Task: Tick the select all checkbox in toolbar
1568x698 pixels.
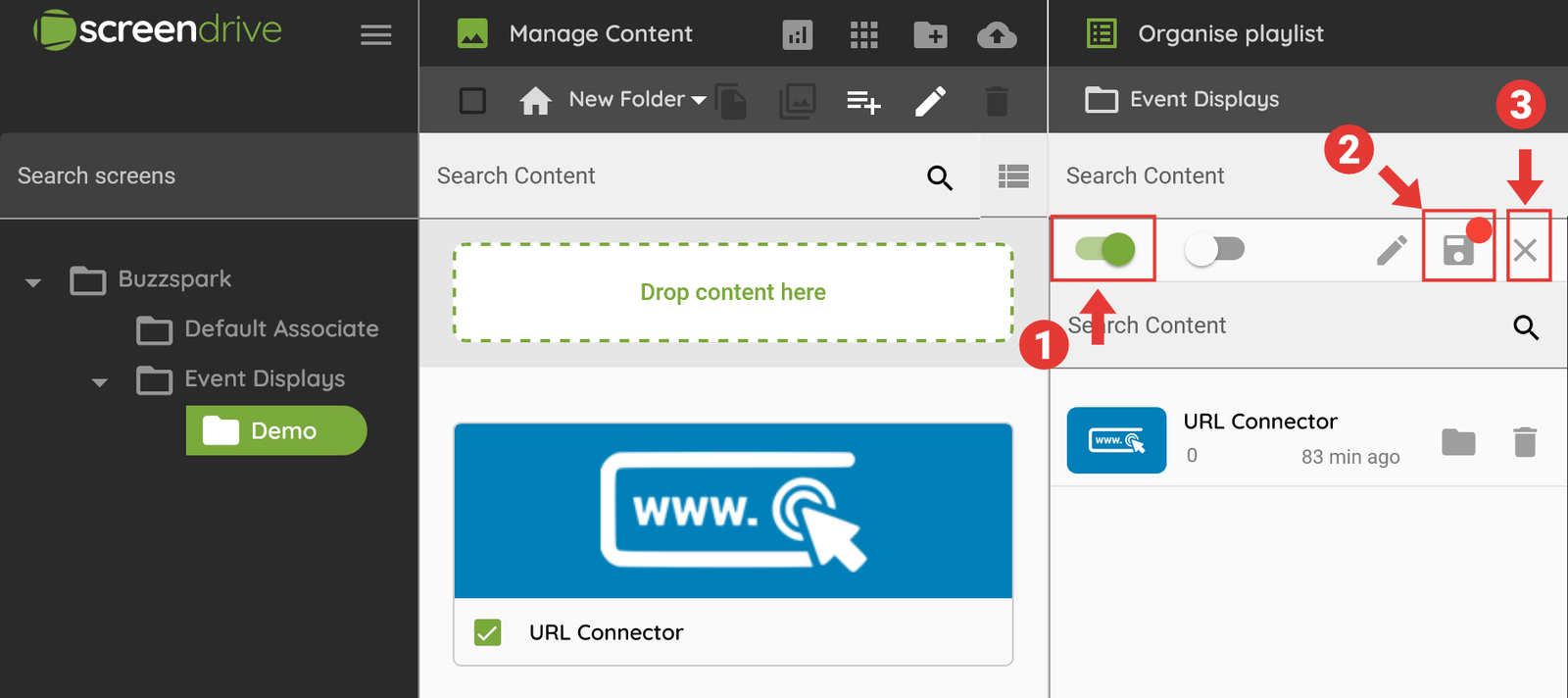Action: pyautogui.click(x=472, y=101)
